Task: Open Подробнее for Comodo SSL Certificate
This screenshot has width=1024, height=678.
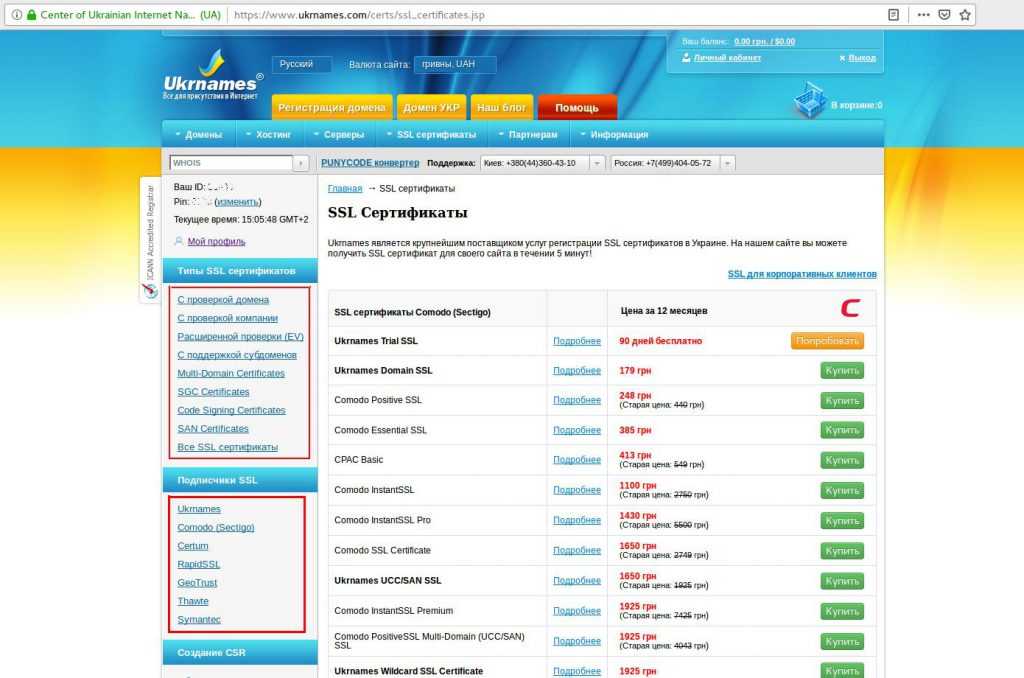Action: [x=577, y=550]
